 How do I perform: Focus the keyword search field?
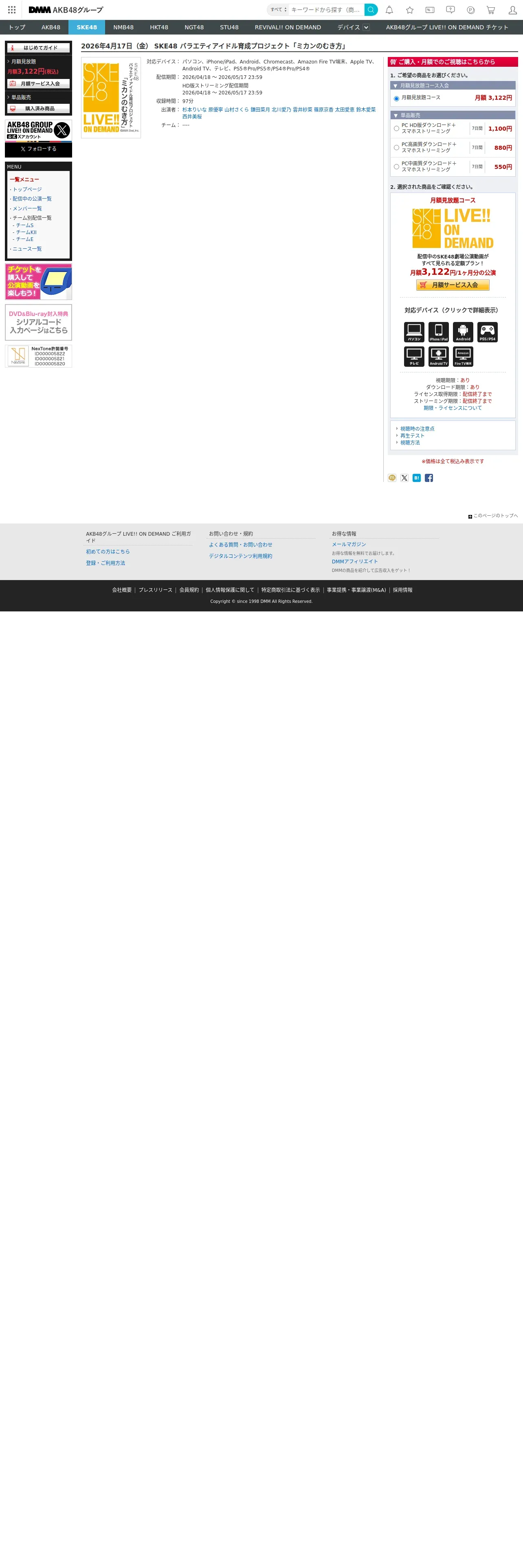[x=326, y=10]
